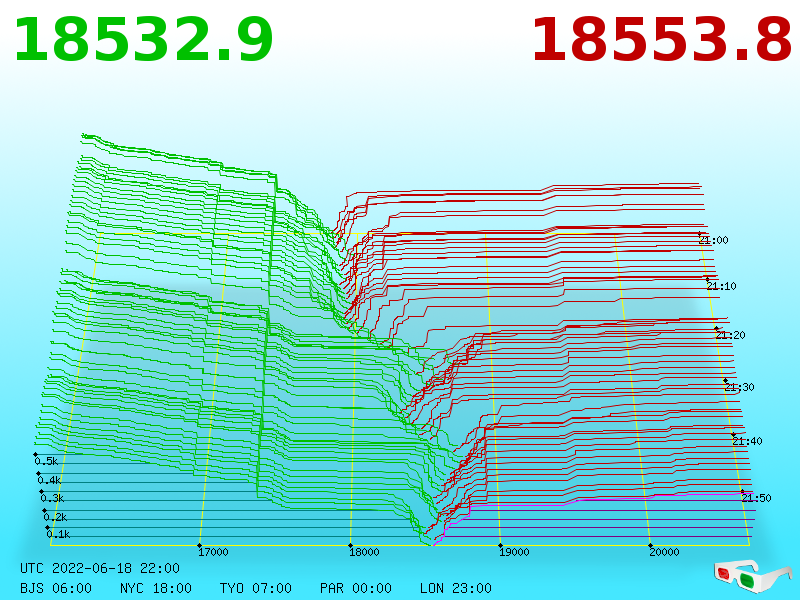Click the 0.3k volume axis label
800x600 pixels.
53,498
